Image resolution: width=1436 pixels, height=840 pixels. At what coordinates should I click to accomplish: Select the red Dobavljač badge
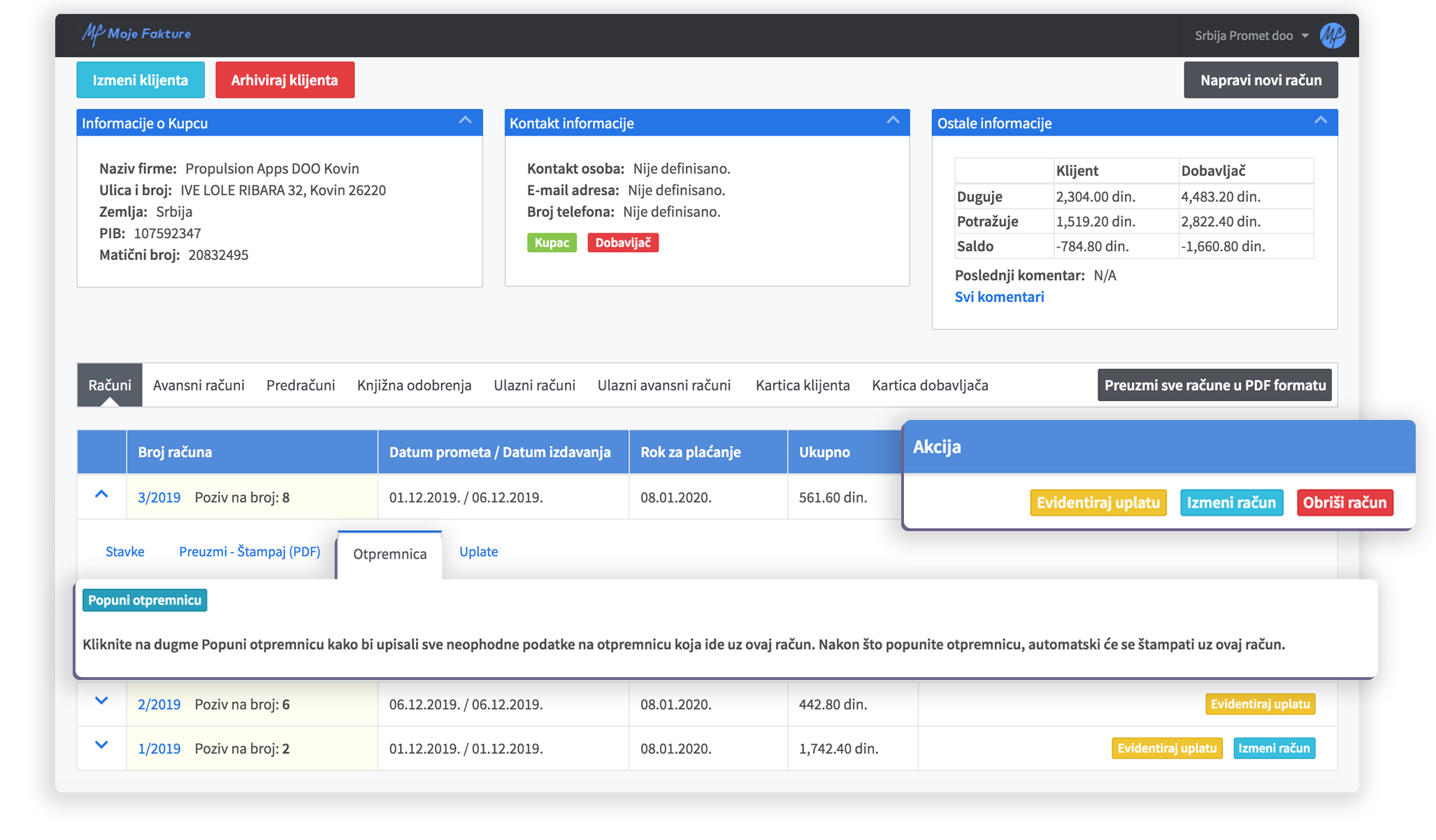pyautogui.click(x=622, y=242)
